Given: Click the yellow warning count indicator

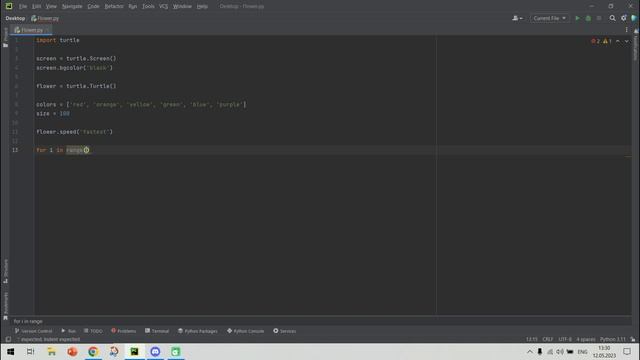Looking at the screenshot, I should pos(607,41).
